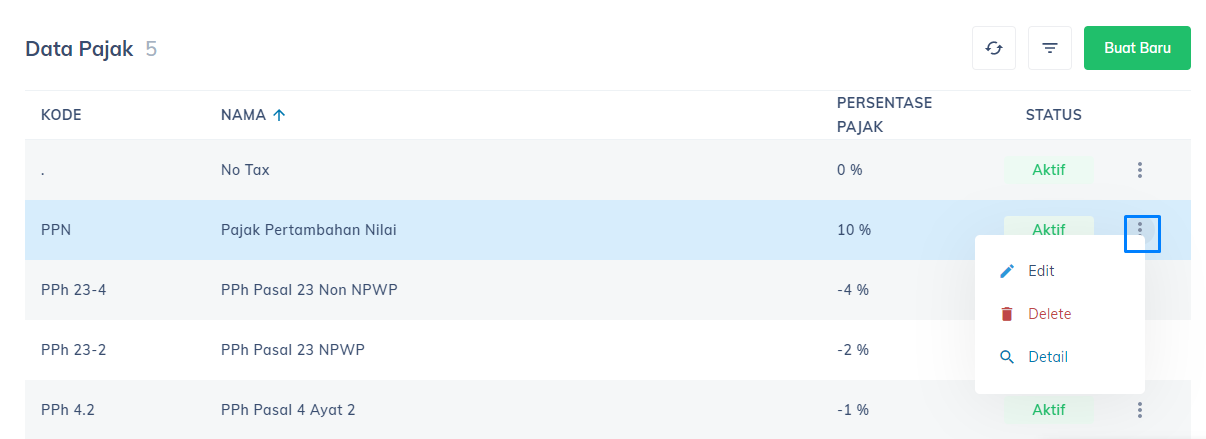1206x439 pixels.
Task: Click the Aktif badge for PPh 4.2
Action: pyautogui.click(x=1049, y=410)
